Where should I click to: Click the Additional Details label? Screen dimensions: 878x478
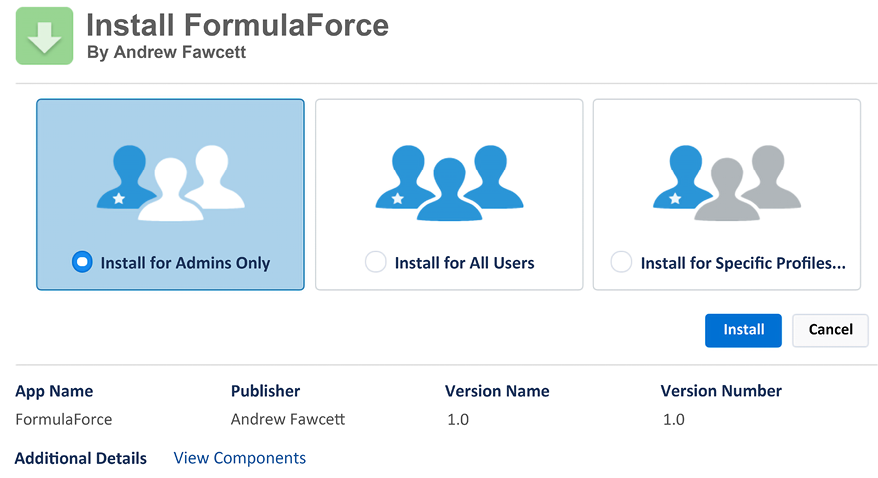point(81,458)
